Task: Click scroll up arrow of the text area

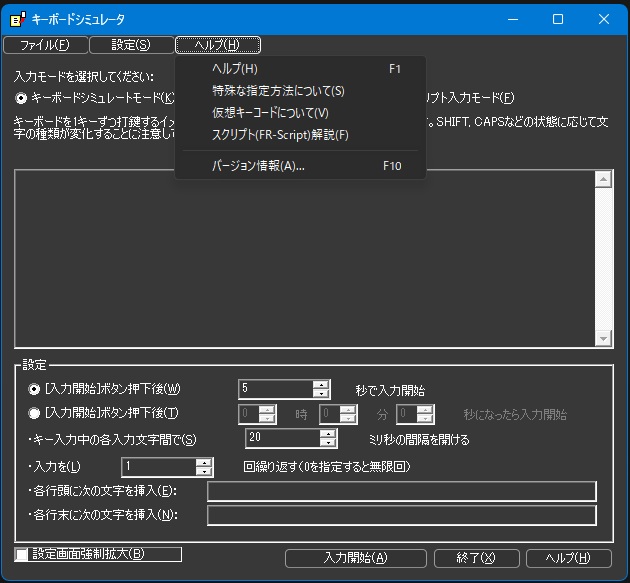Action: (x=602, y=179)
